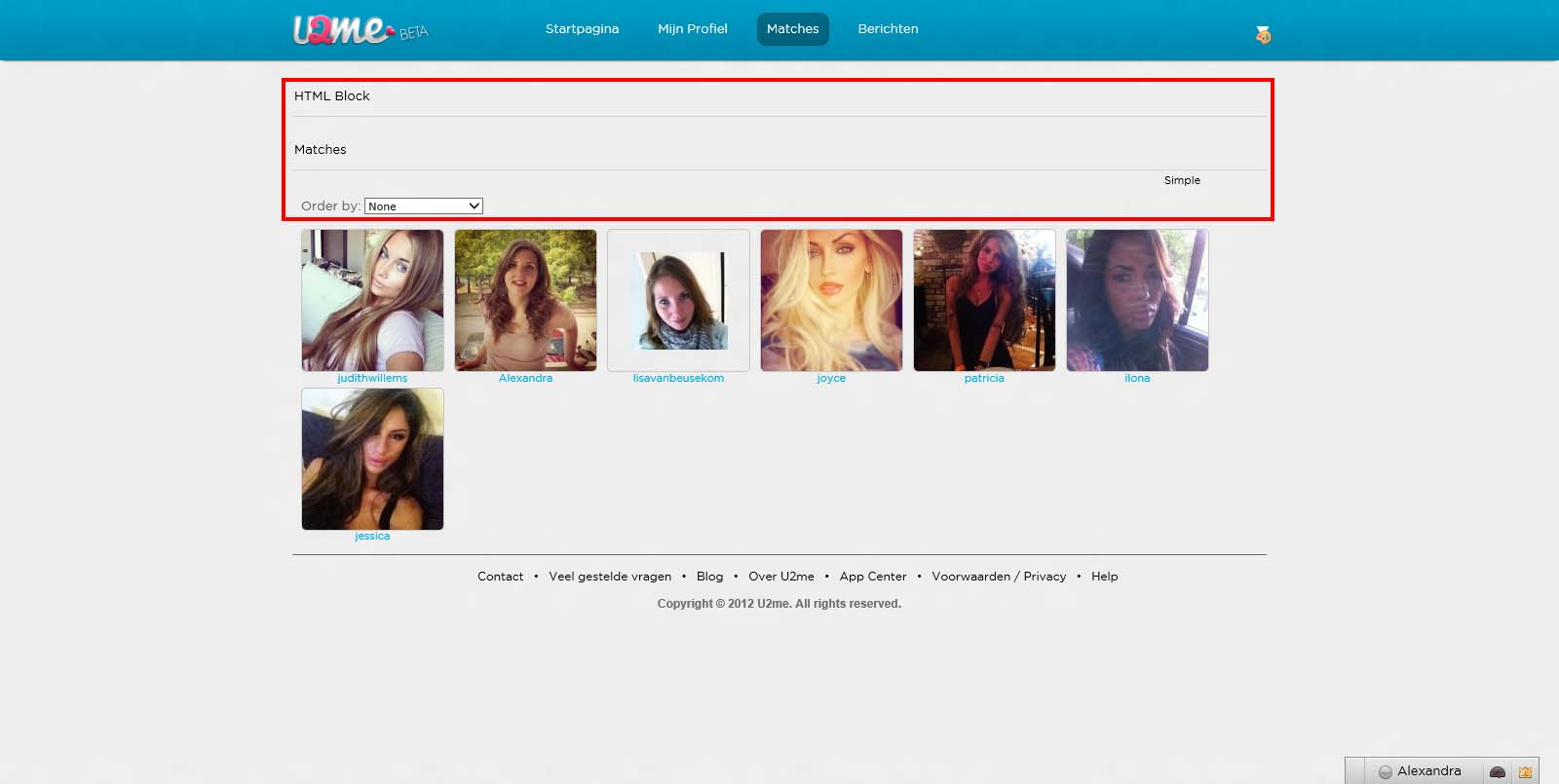
Task: Open the Order by dropdown
Action: (x=424, y=205)
